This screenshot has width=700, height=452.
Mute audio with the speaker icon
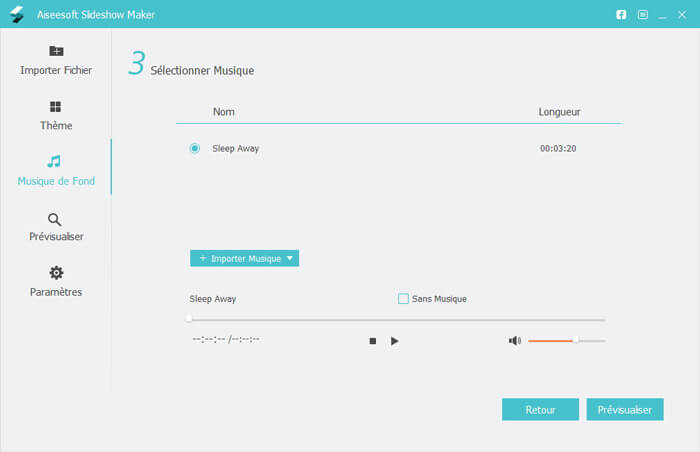(514, 341)
